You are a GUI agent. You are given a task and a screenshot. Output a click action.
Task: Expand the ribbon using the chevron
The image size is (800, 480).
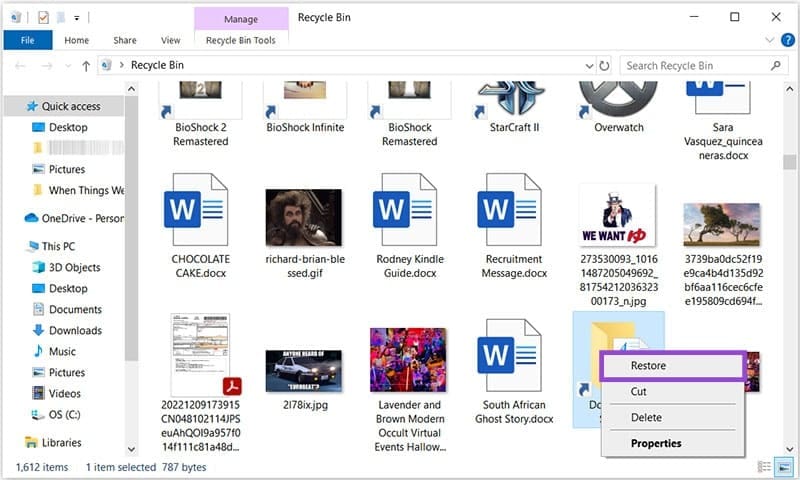[x=770, y=40]
